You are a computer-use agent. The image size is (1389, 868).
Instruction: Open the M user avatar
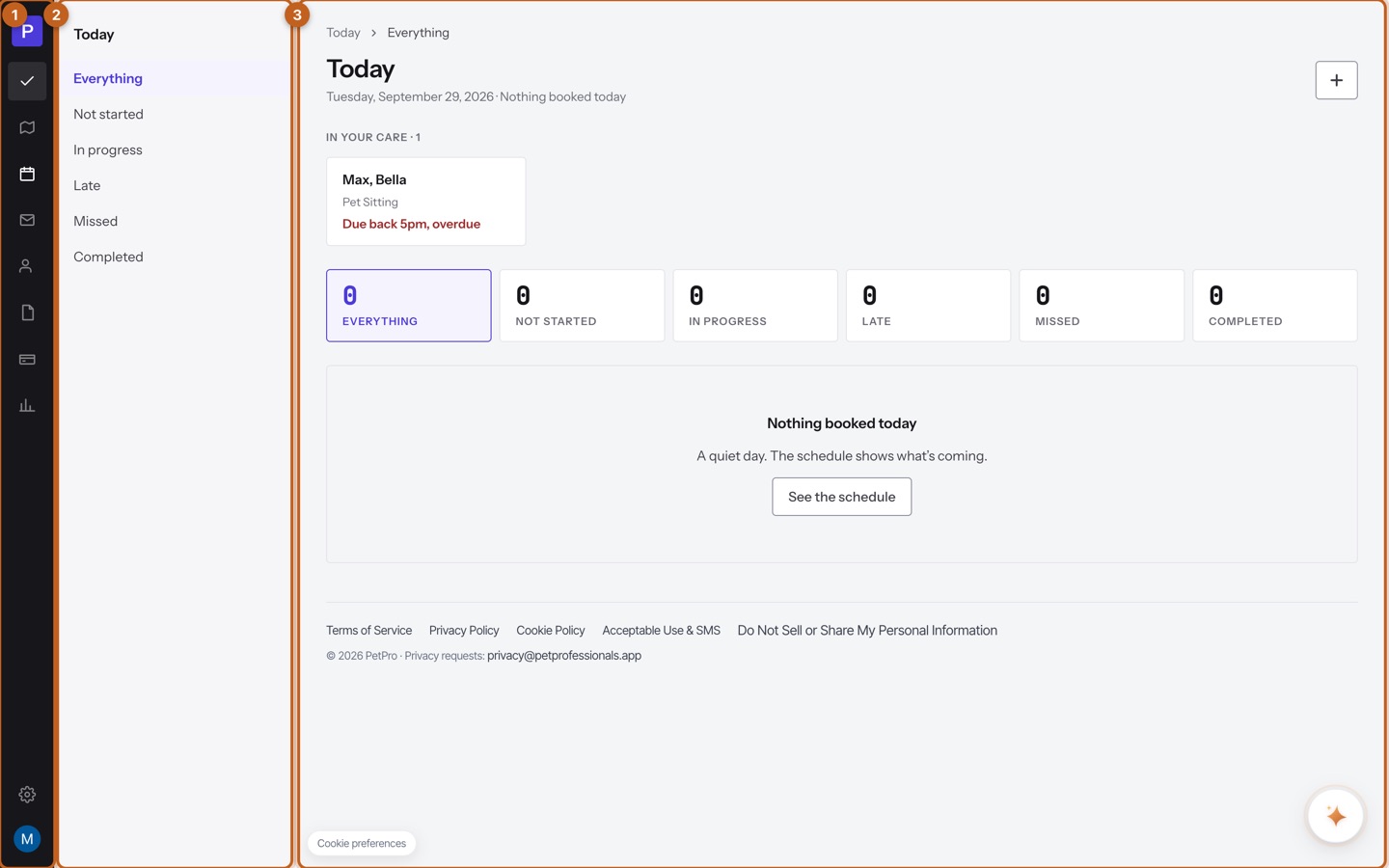[x=27, y=839]
